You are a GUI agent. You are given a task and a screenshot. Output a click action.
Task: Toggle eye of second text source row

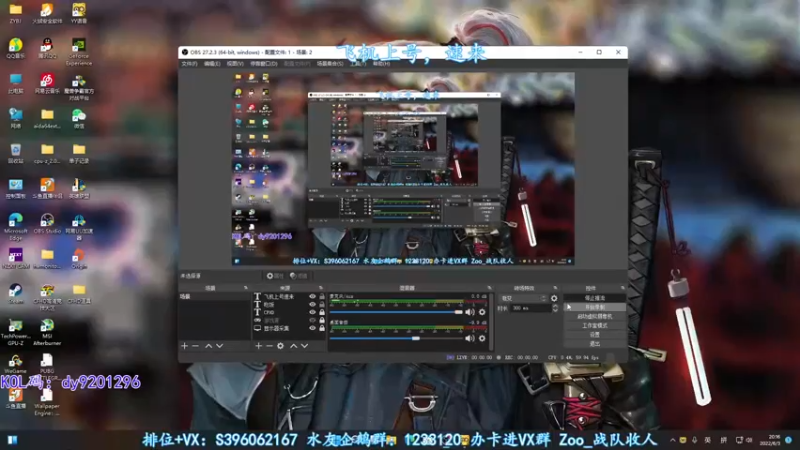coord(313,304)
